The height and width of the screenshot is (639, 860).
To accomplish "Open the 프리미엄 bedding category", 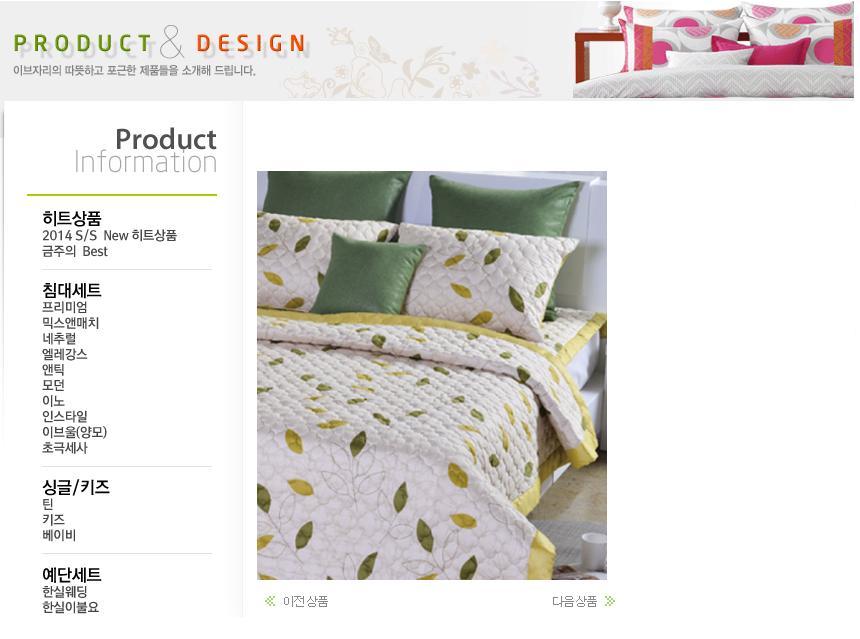I will pos(65,307).
